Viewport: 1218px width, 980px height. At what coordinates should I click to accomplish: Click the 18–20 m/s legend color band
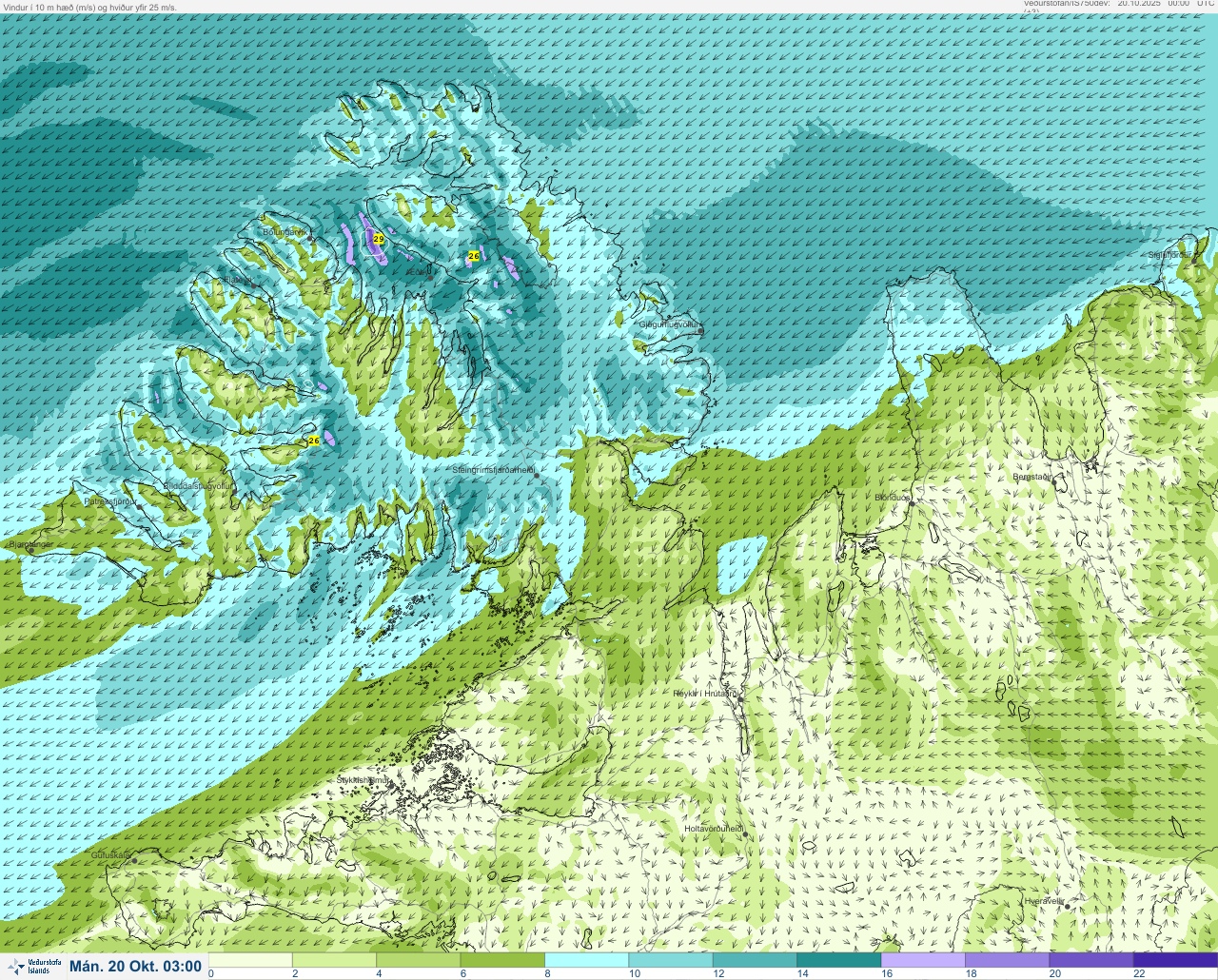[1007, 960]
